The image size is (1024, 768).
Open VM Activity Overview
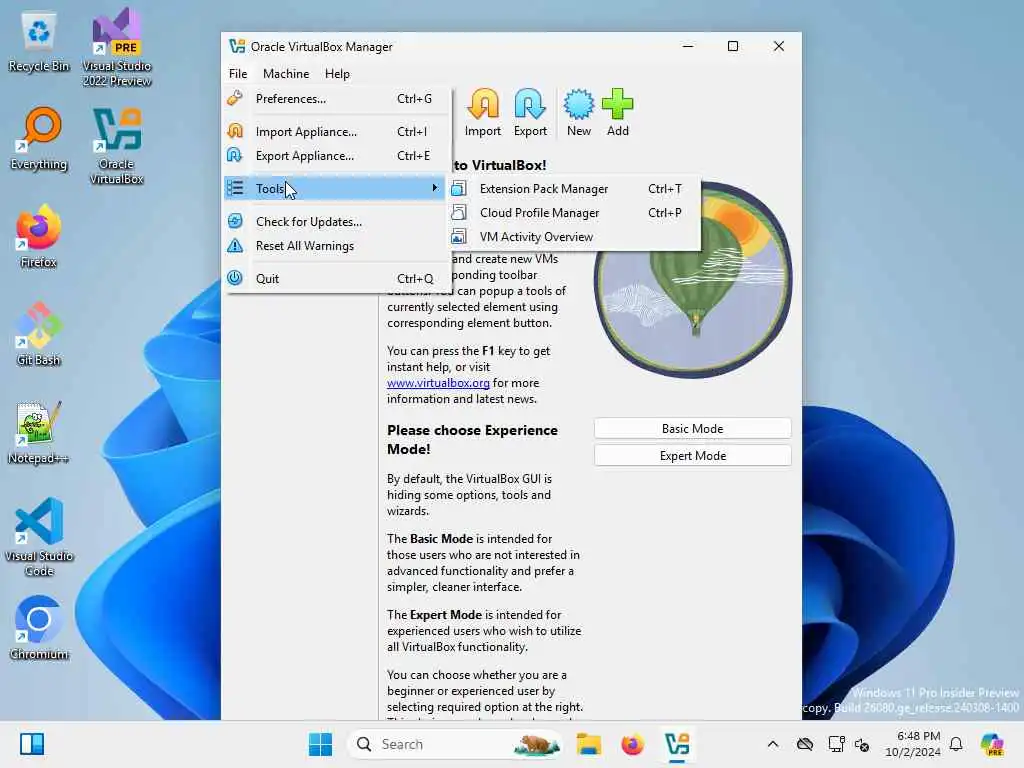575,237
